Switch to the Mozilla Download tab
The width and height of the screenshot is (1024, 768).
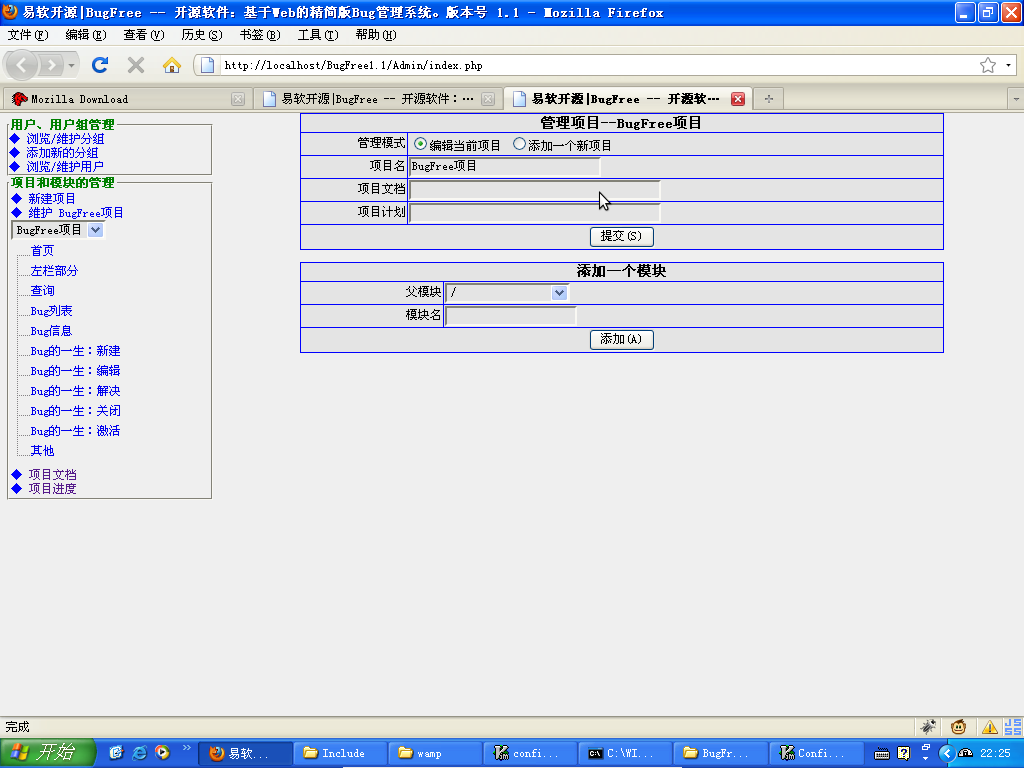[127, 99]
